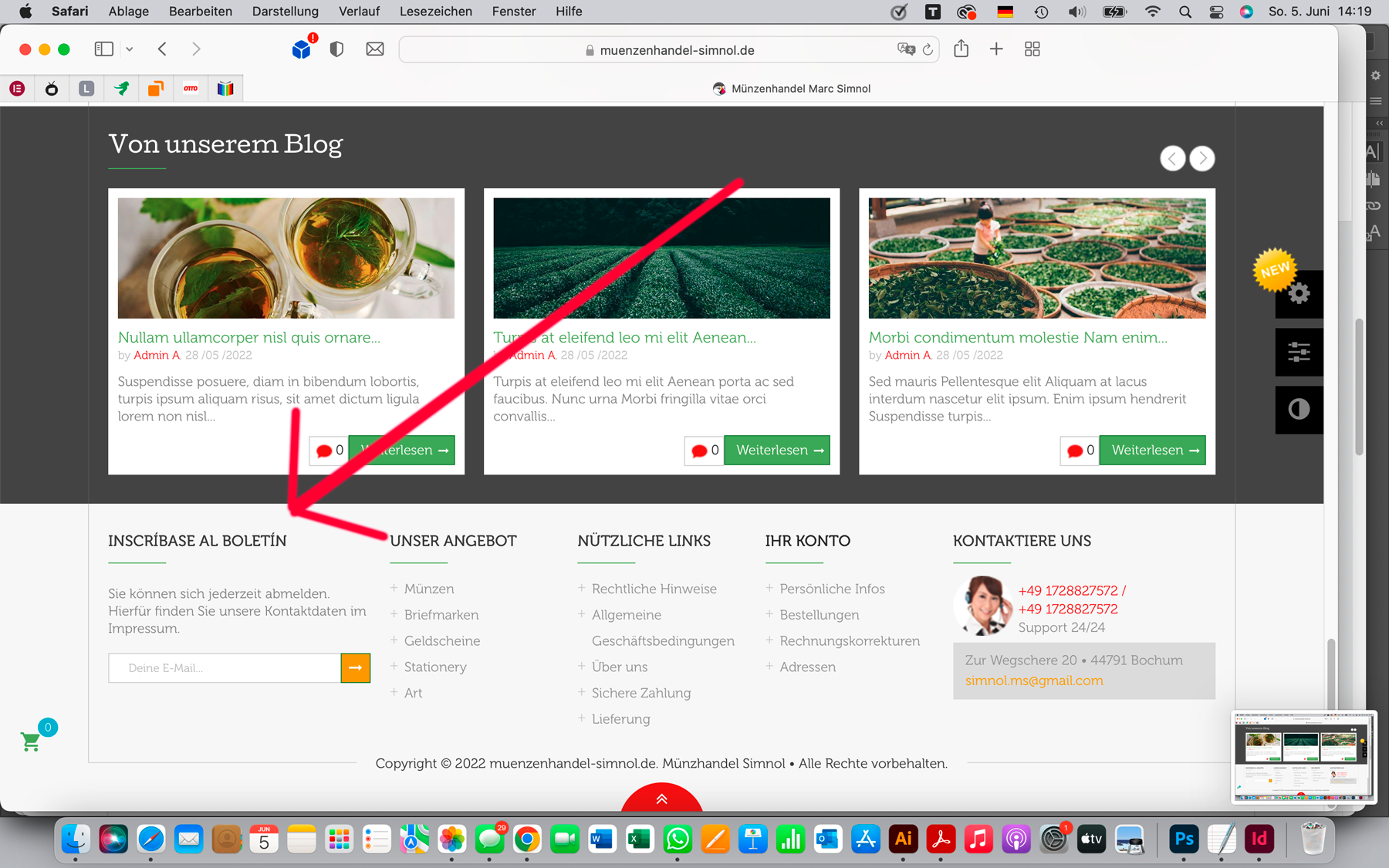Open the privacy report shield icon
The width and height of the screenshot is (1389, 868).
(336, 49)
